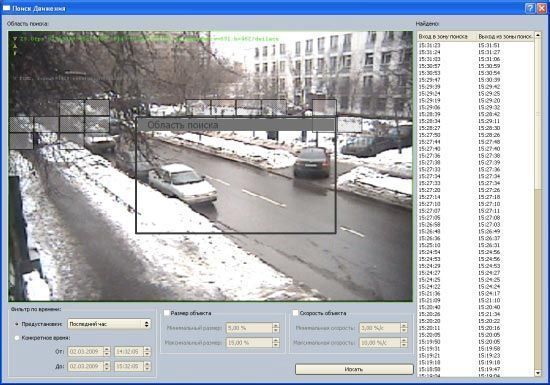Sort by Выход из зоны поиска column header
550x385 pixels.
tap(505, 36)
